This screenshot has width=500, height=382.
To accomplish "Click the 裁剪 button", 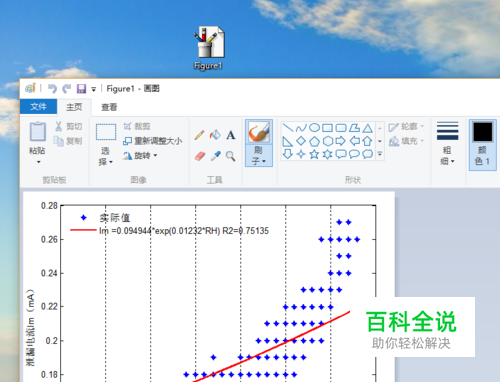I will pyautogui.click(x=137, y=126).
